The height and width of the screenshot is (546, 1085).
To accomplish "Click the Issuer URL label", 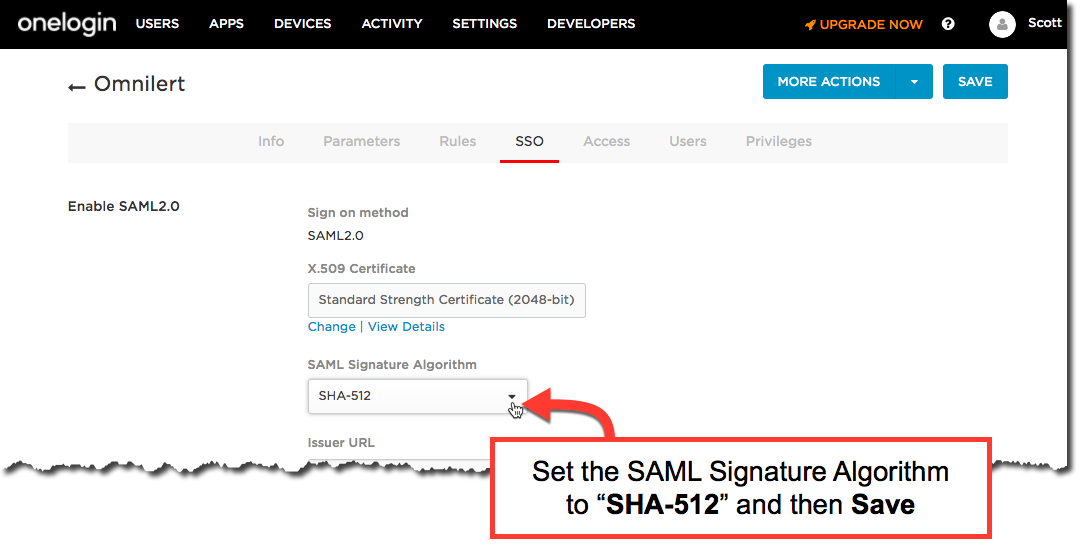I will point(341,443).
